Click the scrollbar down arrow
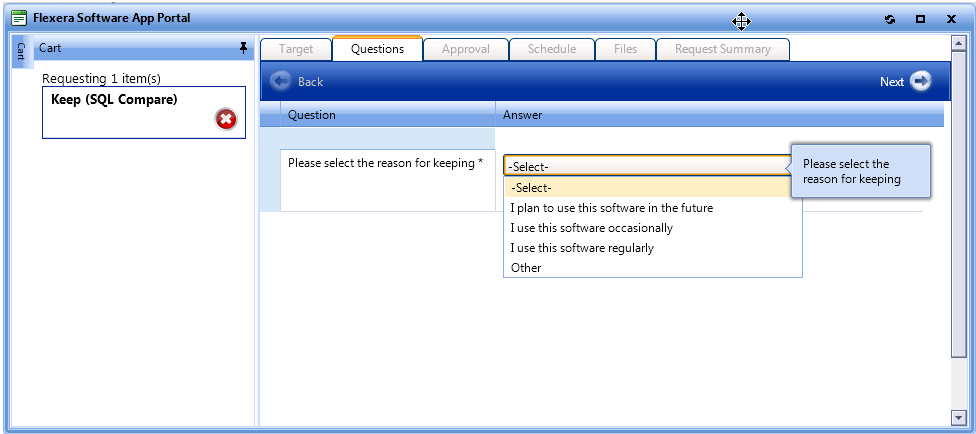 click(x=958, y=416)
